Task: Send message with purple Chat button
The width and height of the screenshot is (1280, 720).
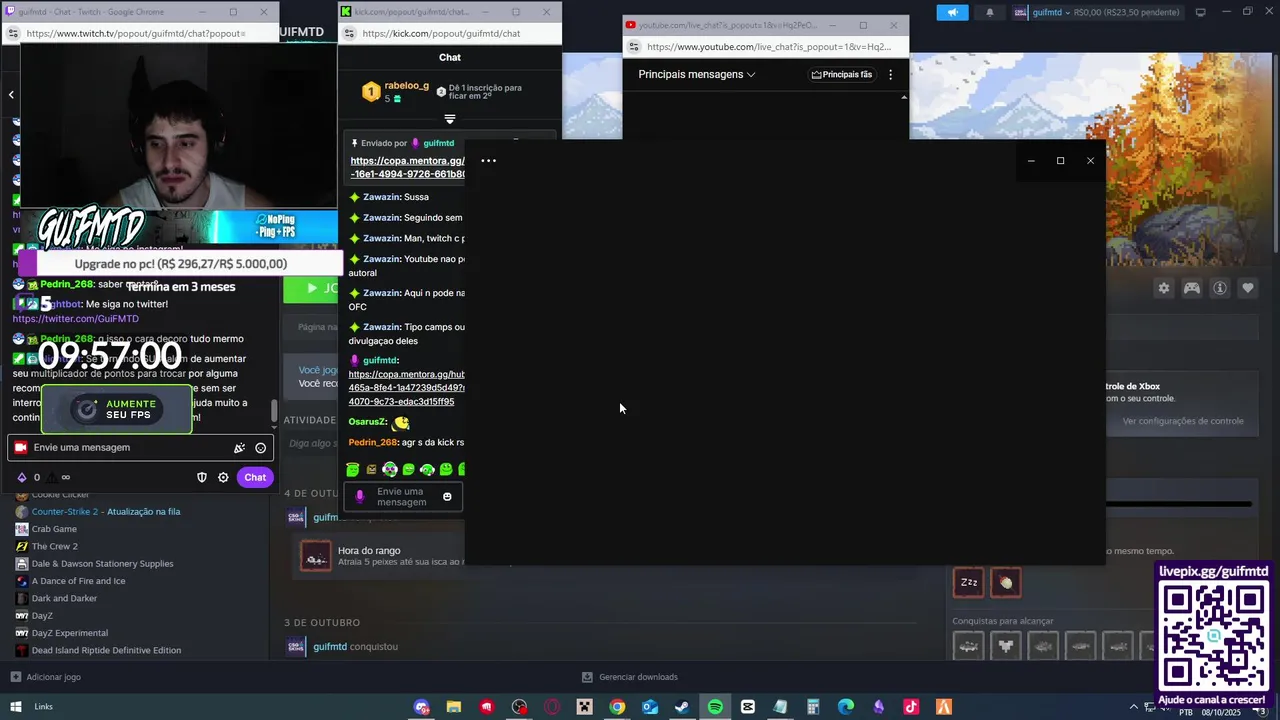Action: click(x=255, y=477)
